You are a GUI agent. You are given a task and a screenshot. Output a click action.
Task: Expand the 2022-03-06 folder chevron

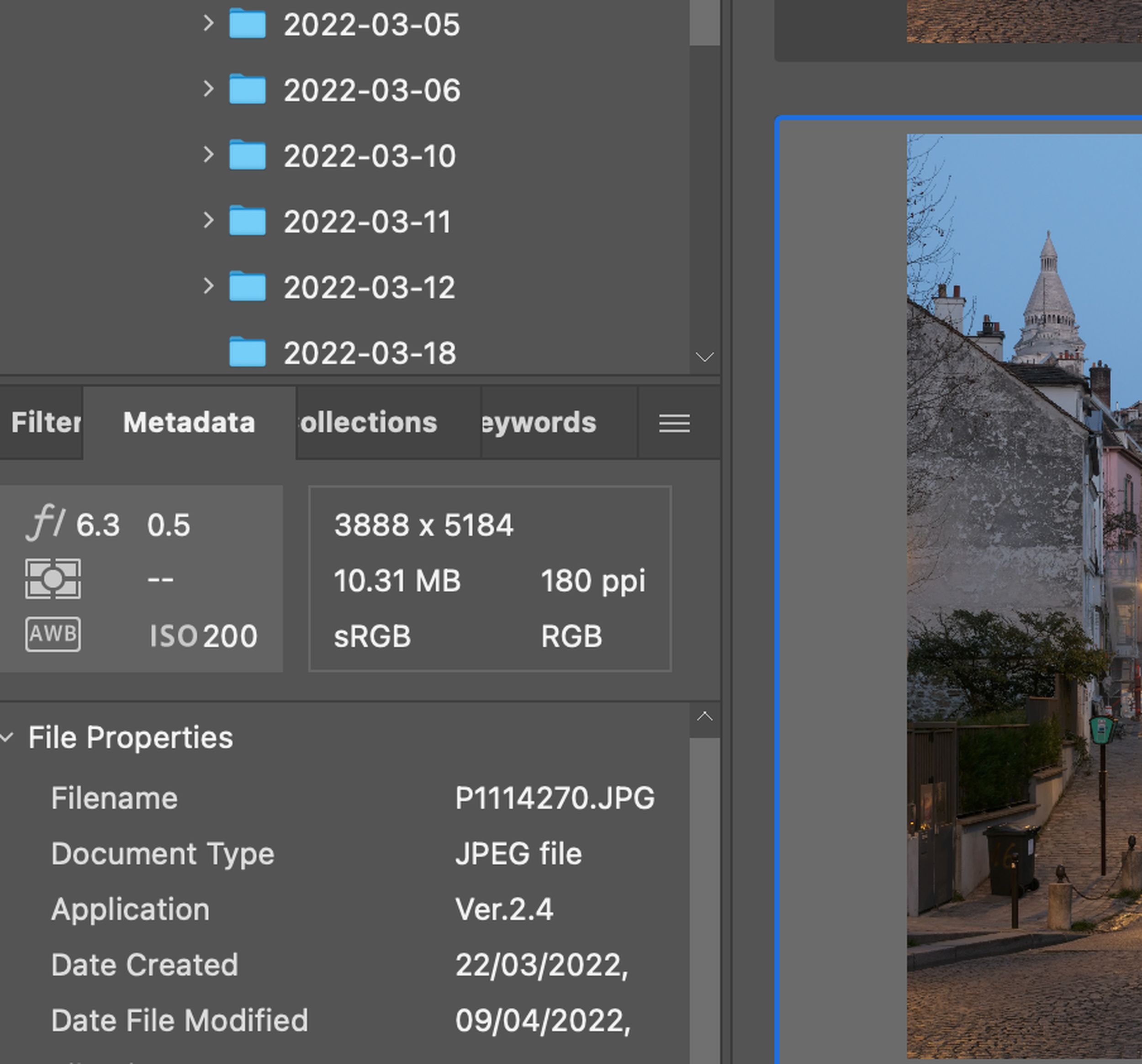(208, 89)
